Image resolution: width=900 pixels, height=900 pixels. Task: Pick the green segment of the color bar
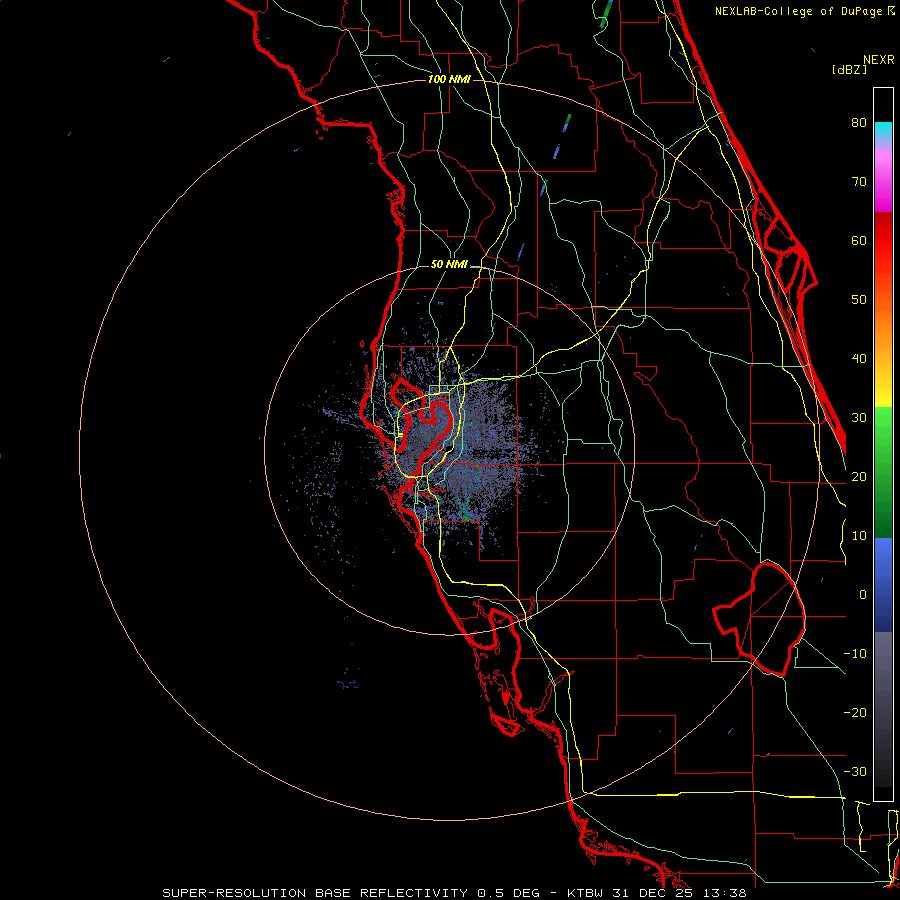pyautogui.click(x=883, y=472)
